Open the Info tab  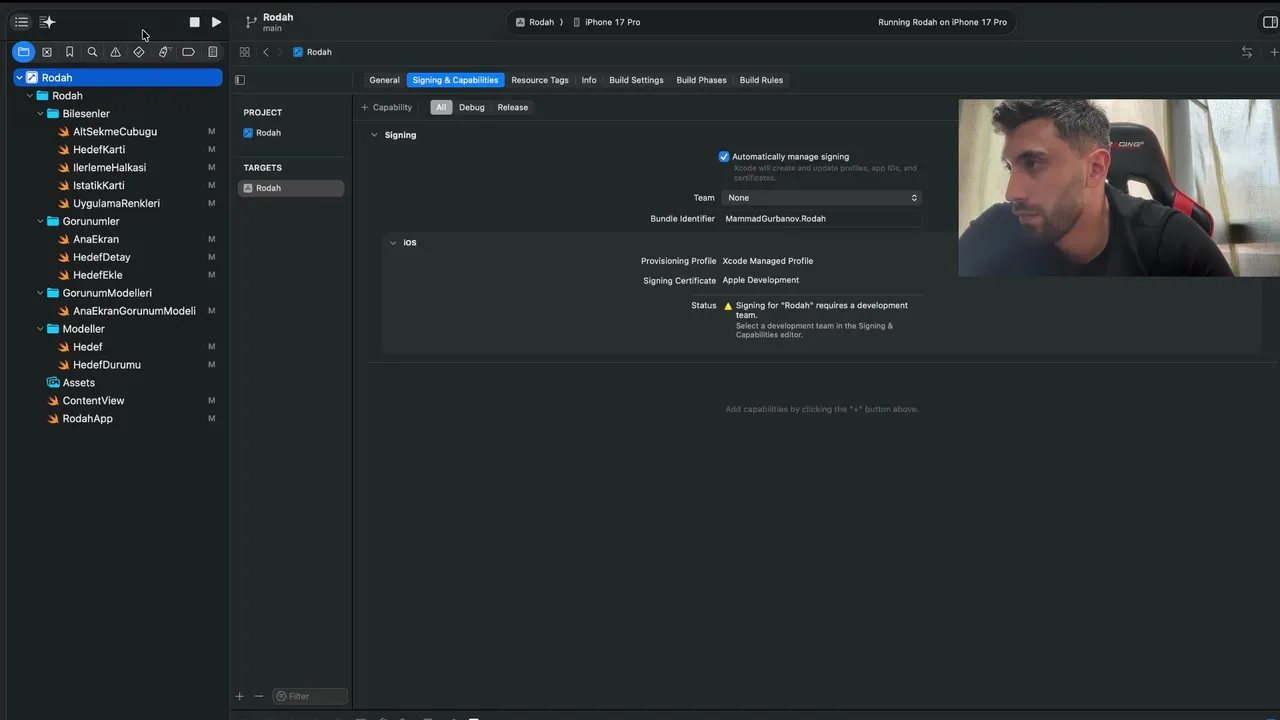click(589, 80)
